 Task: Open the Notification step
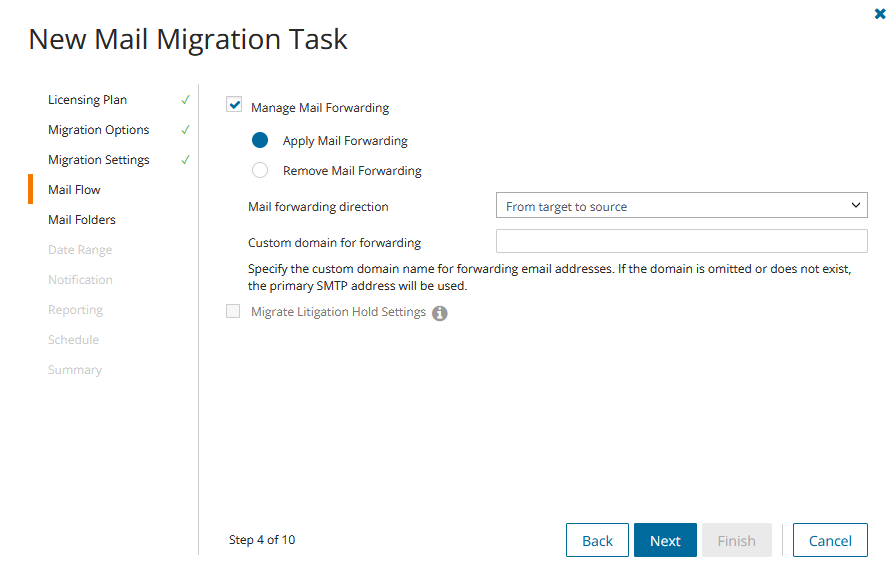(80, 280)
